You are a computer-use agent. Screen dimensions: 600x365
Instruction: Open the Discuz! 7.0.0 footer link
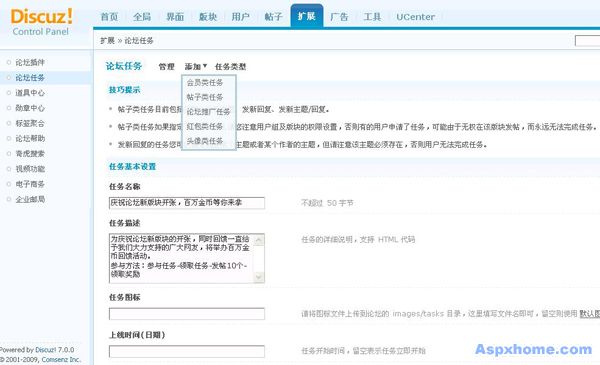pyautogui.click(x=55, y=350)
